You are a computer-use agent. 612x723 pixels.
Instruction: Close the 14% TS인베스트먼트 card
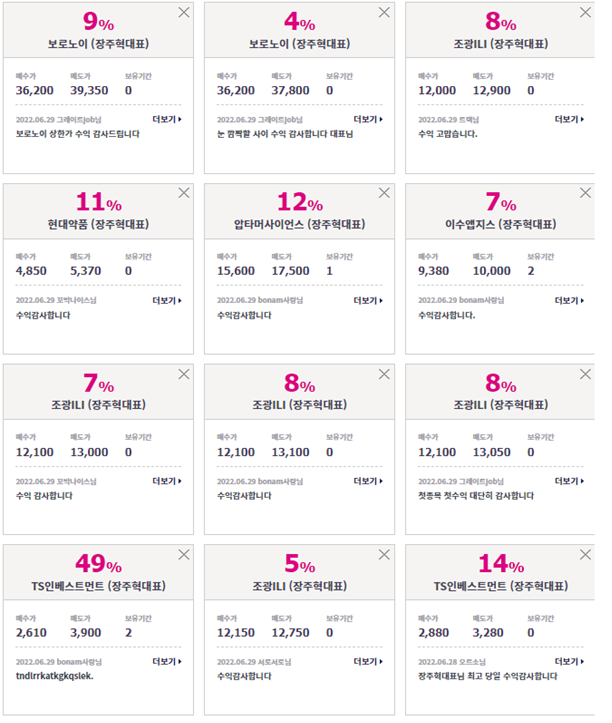pos(585,554)
